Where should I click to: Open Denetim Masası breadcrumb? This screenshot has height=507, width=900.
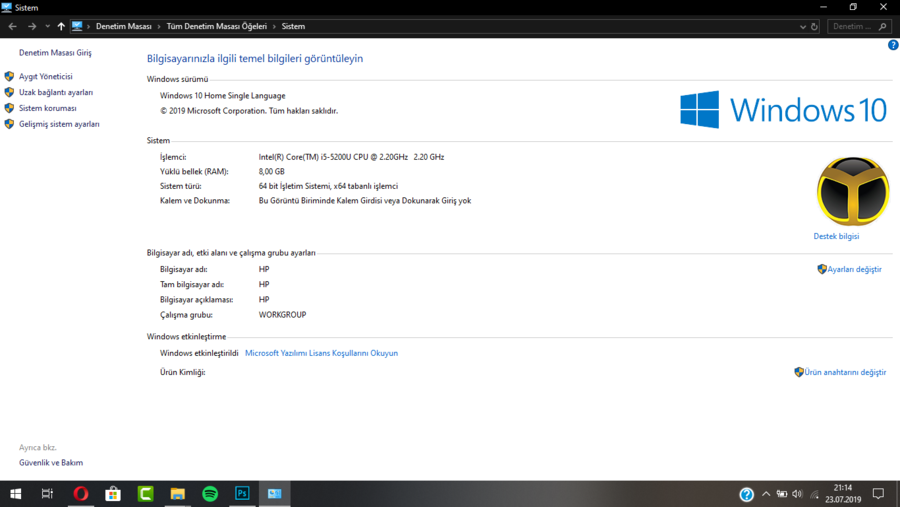coord(123,26)
